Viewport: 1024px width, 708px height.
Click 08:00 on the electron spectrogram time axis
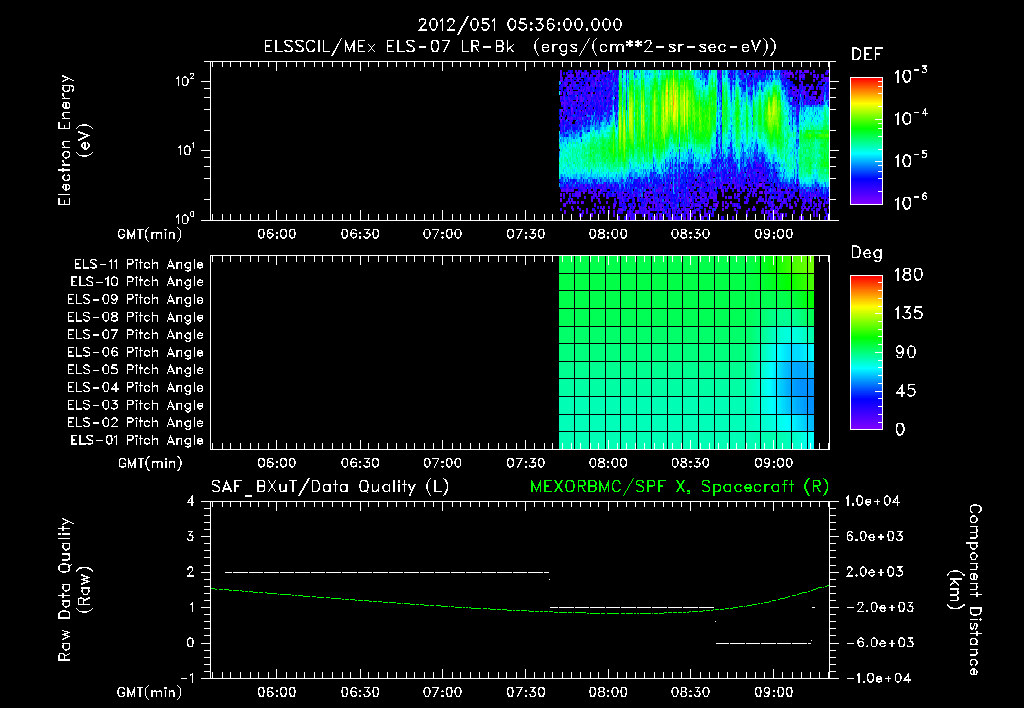(607, 234)
